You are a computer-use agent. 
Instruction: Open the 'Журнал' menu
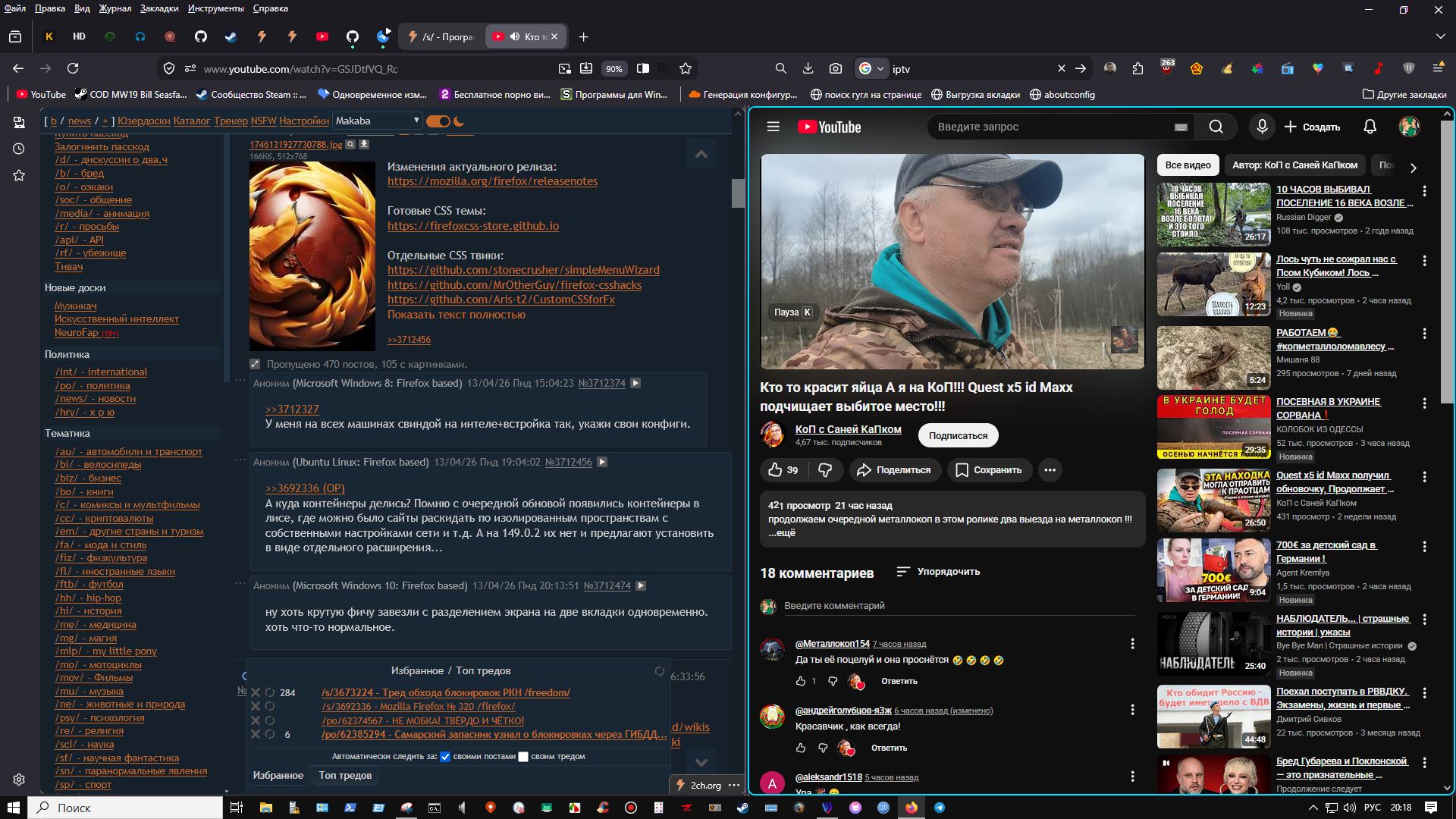tap(115, 8)
